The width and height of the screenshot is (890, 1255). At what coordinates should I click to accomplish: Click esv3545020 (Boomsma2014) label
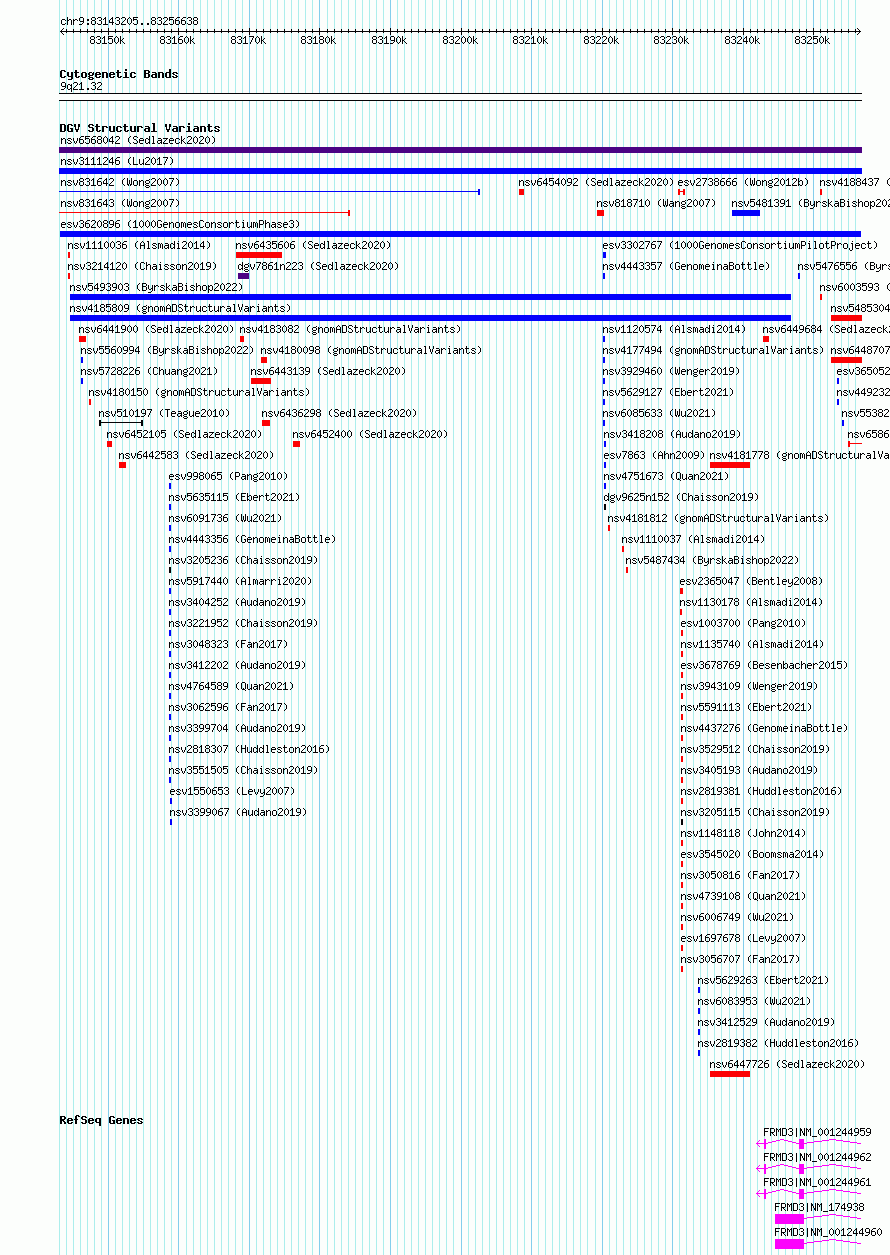[752, 854]
